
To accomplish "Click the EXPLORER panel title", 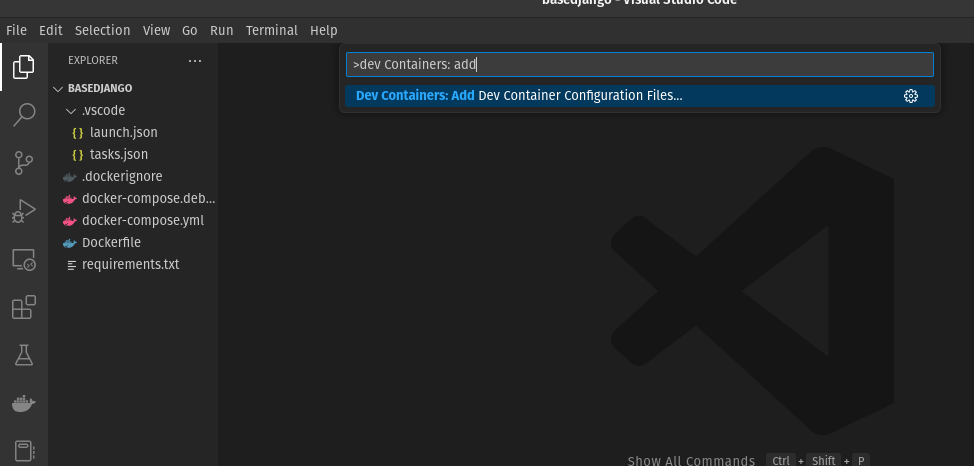I will pyautogui.click(x=93, y=61).
